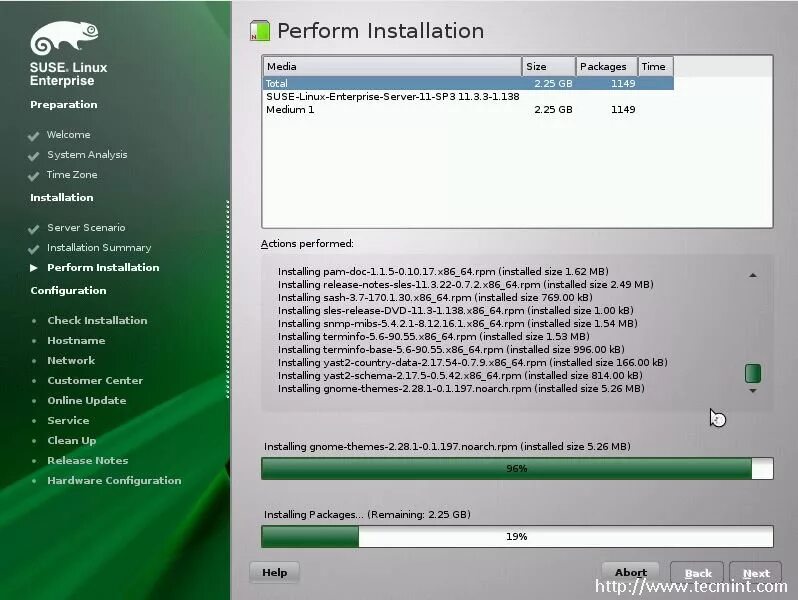Viewport: 798px width, 600px height.
Task: Click the Service step
Action: (x=68, y=420)
